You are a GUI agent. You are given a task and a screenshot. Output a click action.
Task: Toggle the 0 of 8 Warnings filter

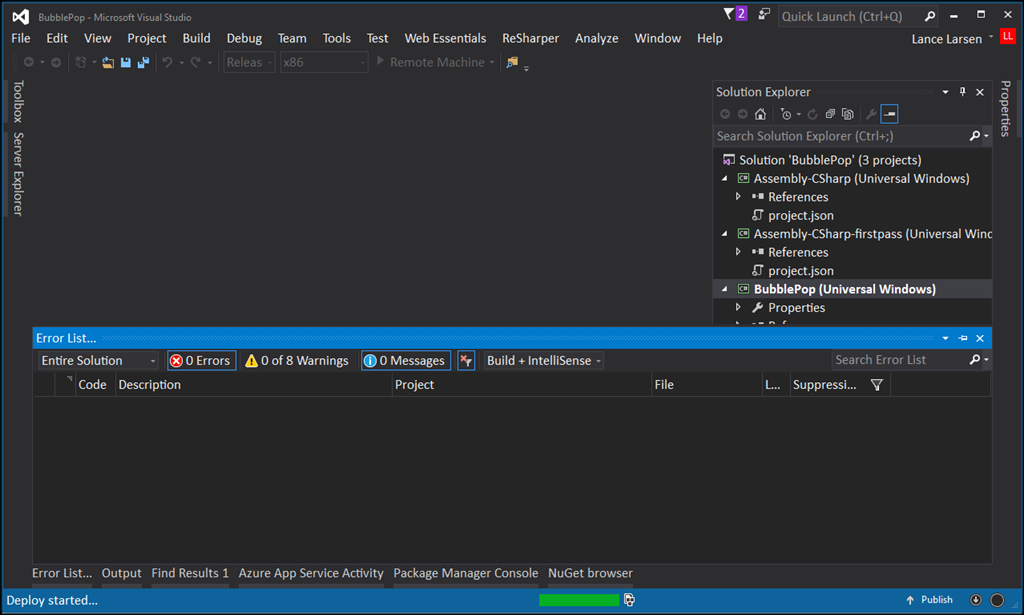point(297,360)
